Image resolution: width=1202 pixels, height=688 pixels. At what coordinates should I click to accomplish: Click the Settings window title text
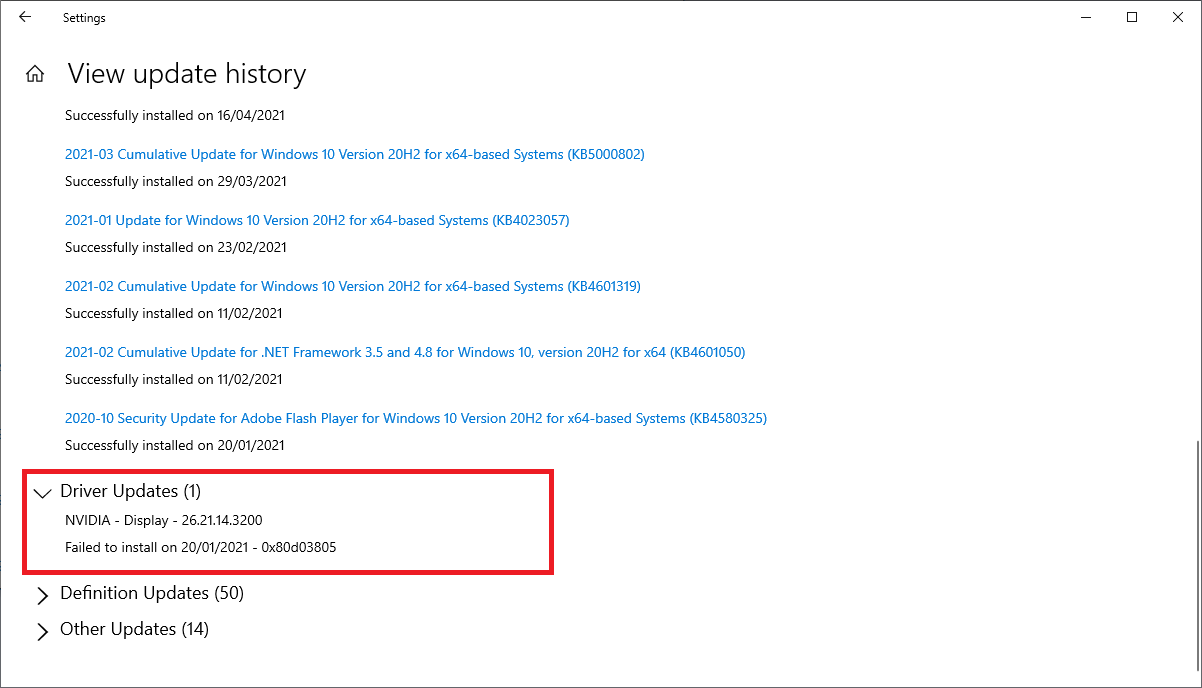[84, 18]
